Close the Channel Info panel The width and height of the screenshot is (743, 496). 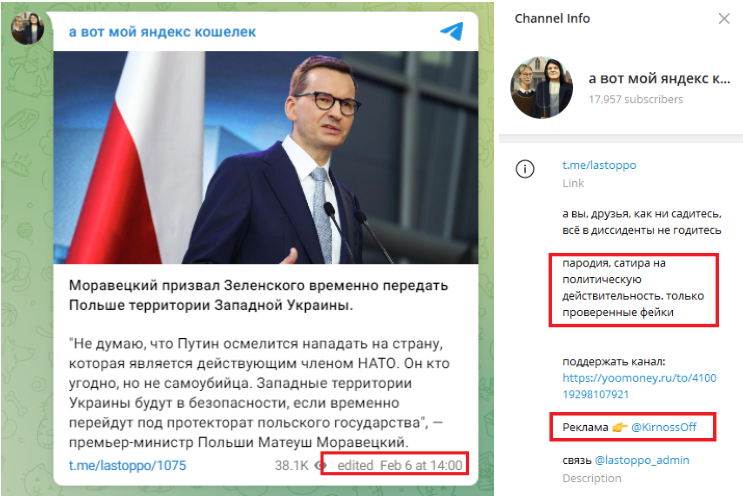tap(724, 18)
